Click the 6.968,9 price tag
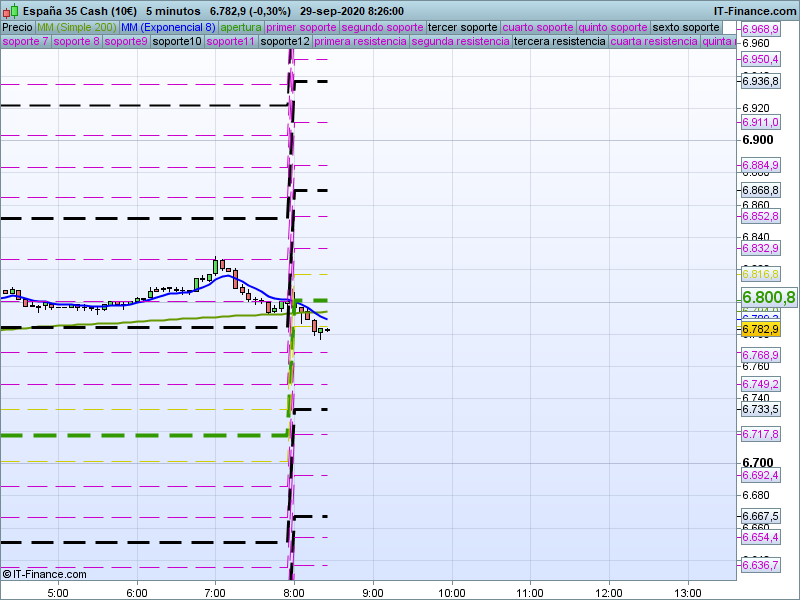The height and width of the screenshot is (600, 800). pos(760,29)
